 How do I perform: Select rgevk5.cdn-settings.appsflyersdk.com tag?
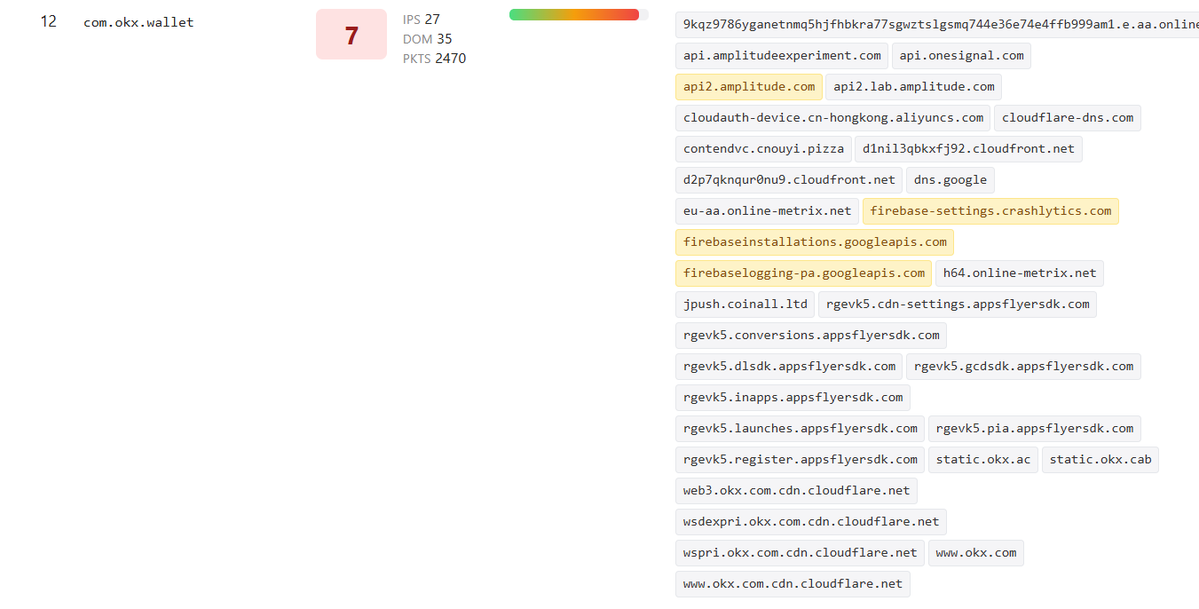pyautogui.click(x=957, y=304)
